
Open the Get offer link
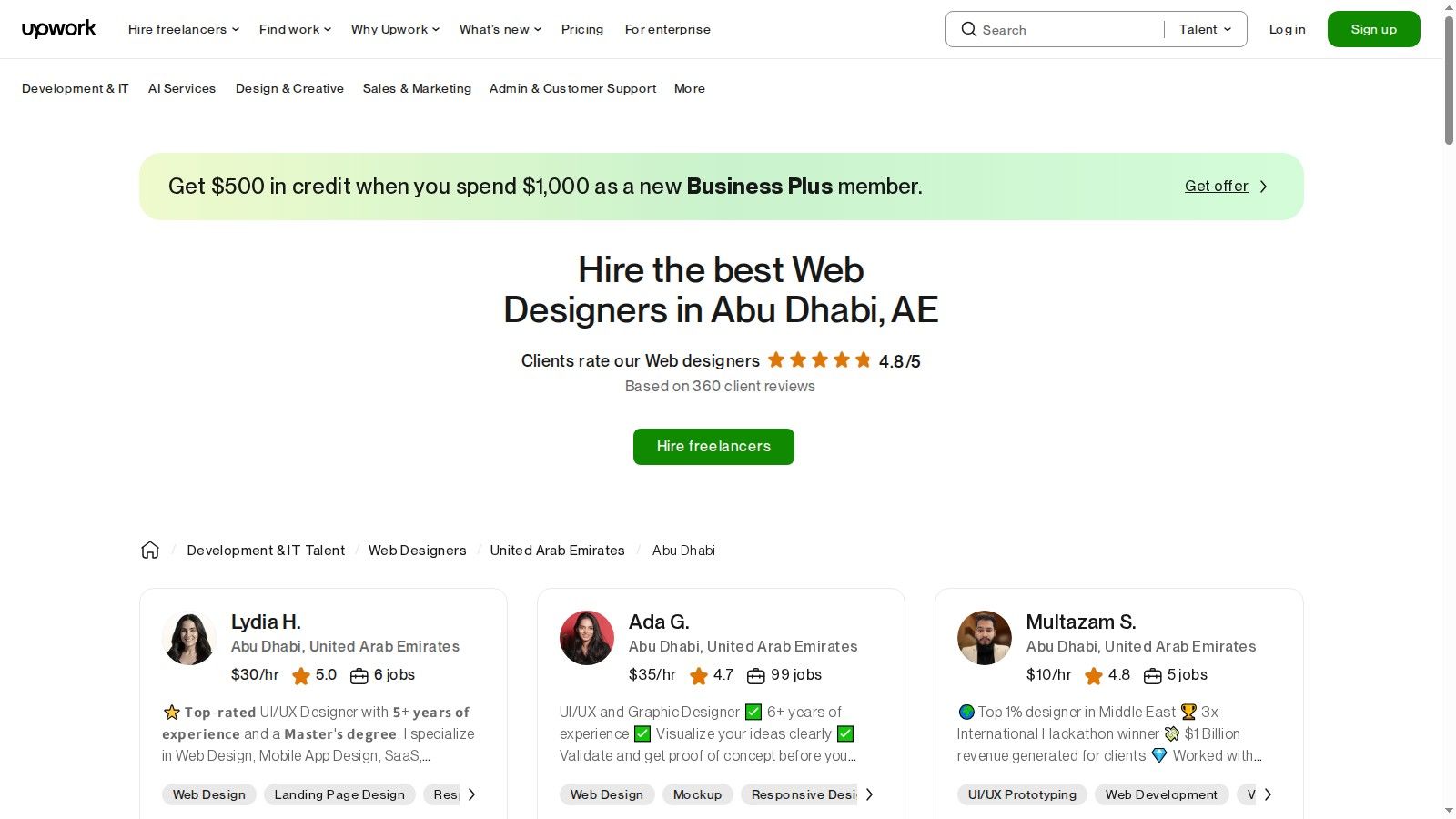[x=1216, y=186]
